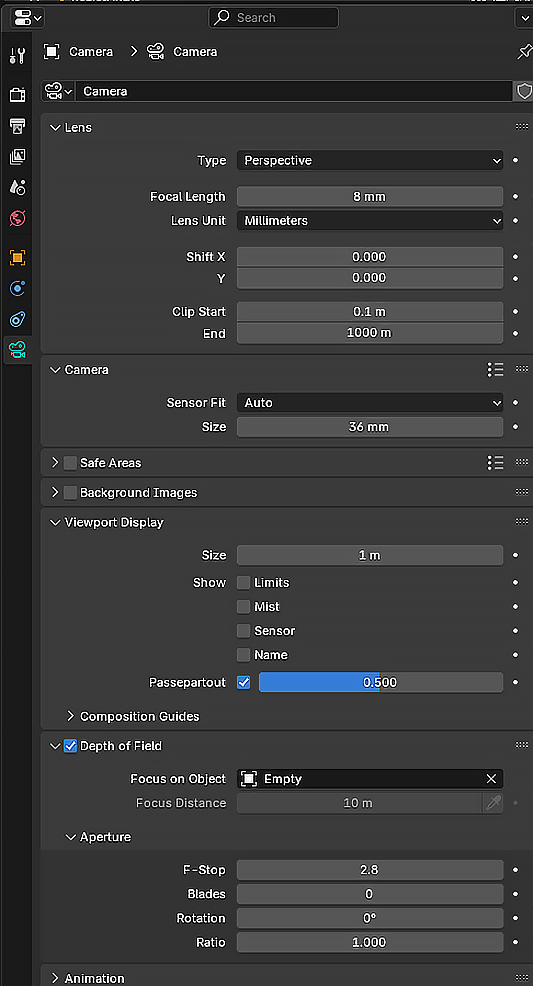Image resolution: width=533 pixels, height=986 pixels.
Task: Click the Clip Start 0.1 m field
Action: 370,312
